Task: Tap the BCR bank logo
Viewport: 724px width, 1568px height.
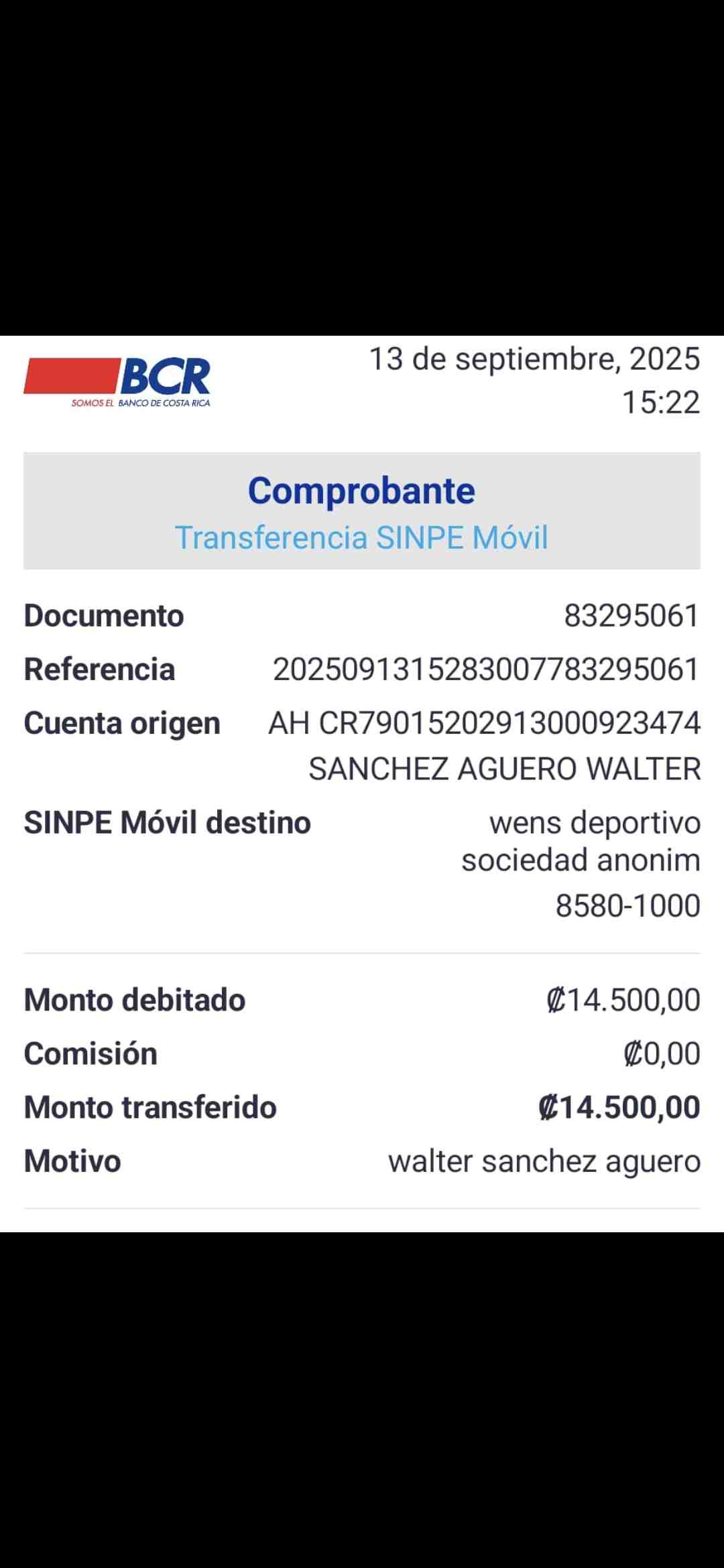Action: tap(117, 383)
